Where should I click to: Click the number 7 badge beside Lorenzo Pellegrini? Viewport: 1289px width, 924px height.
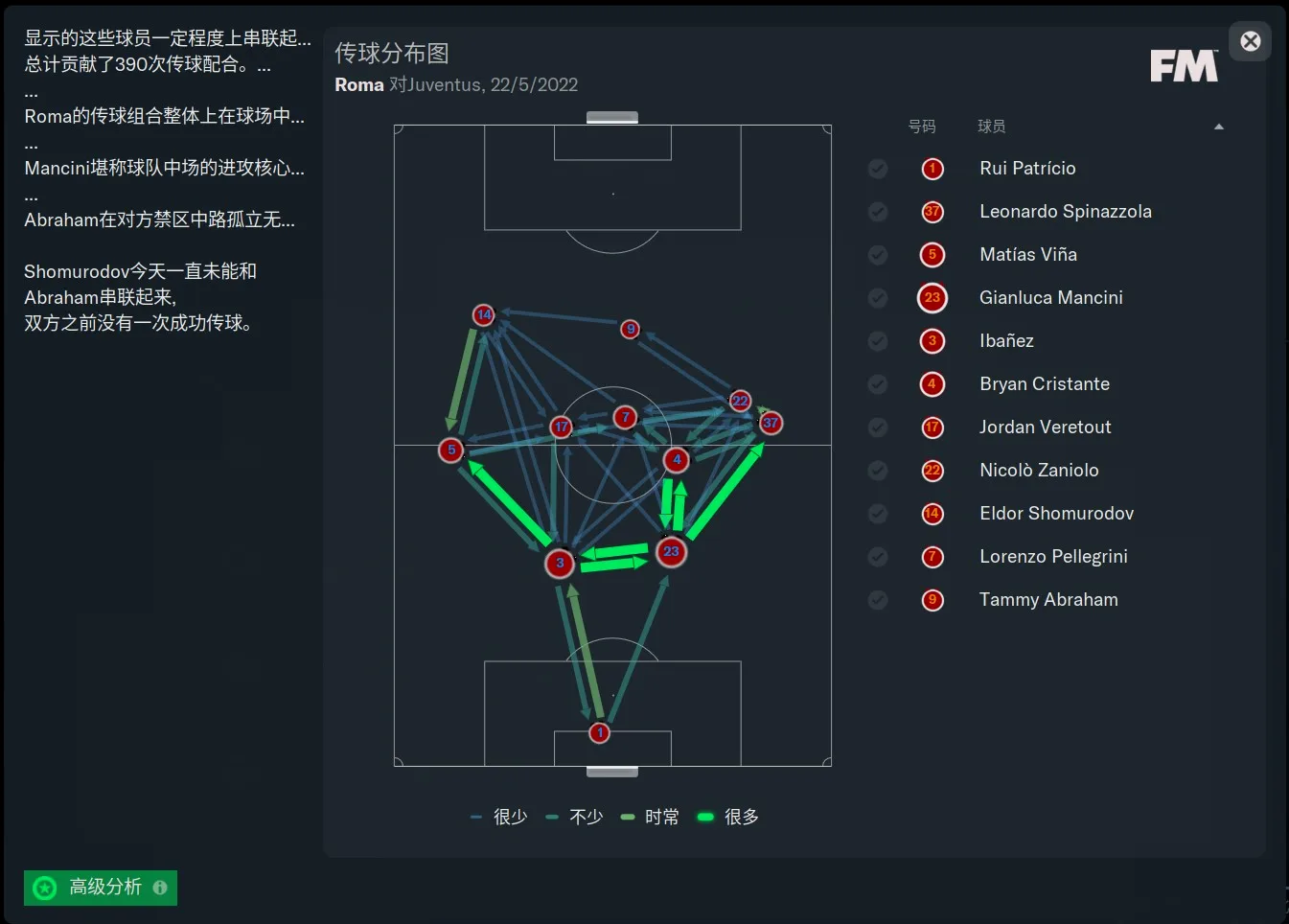932,557
